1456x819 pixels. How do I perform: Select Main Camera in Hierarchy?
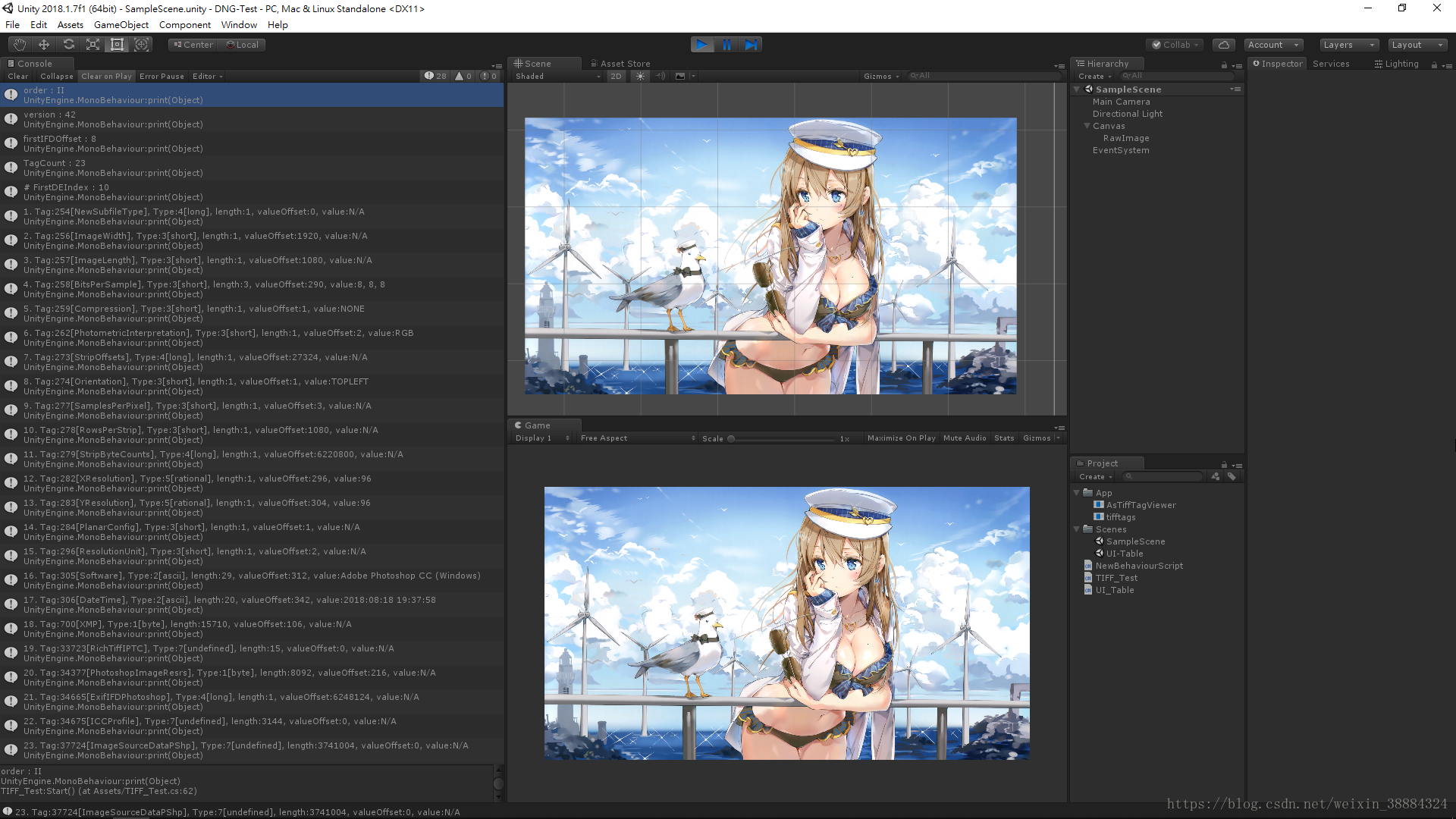coord(1121,102)
